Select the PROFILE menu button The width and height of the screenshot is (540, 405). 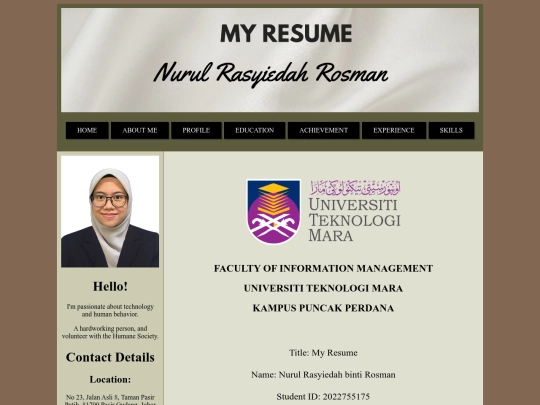click(x=196, y=131)
